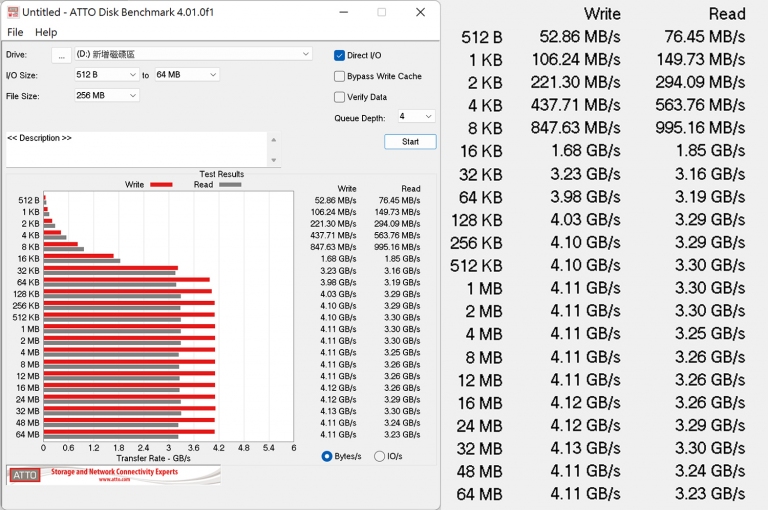Click the 16 KB gray read bar in chart
The width and height of the screenshot is (768, 510).
pyautogui.click(x=82, y=261)
